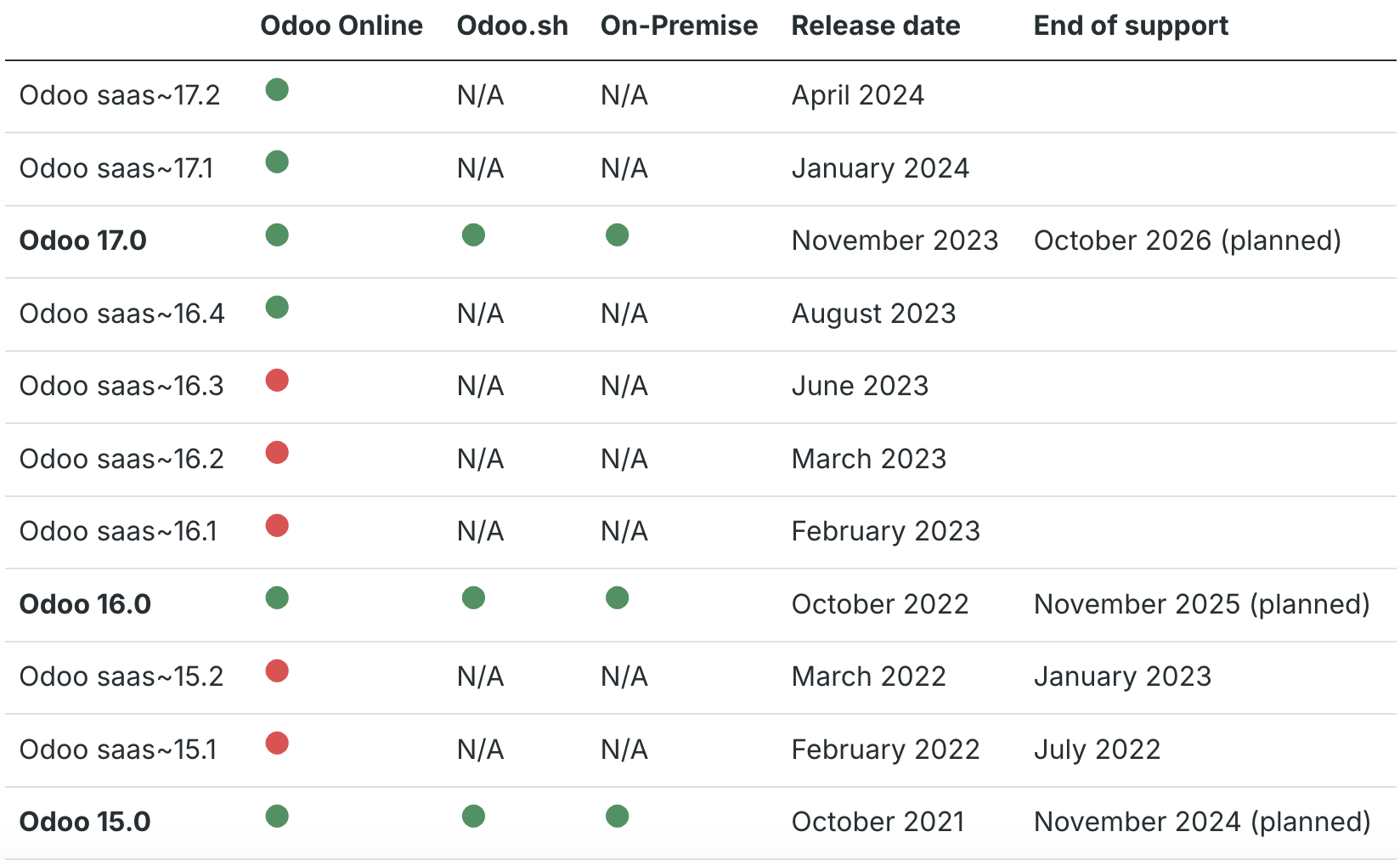Click the Odoo Online column header

point(342,25)
